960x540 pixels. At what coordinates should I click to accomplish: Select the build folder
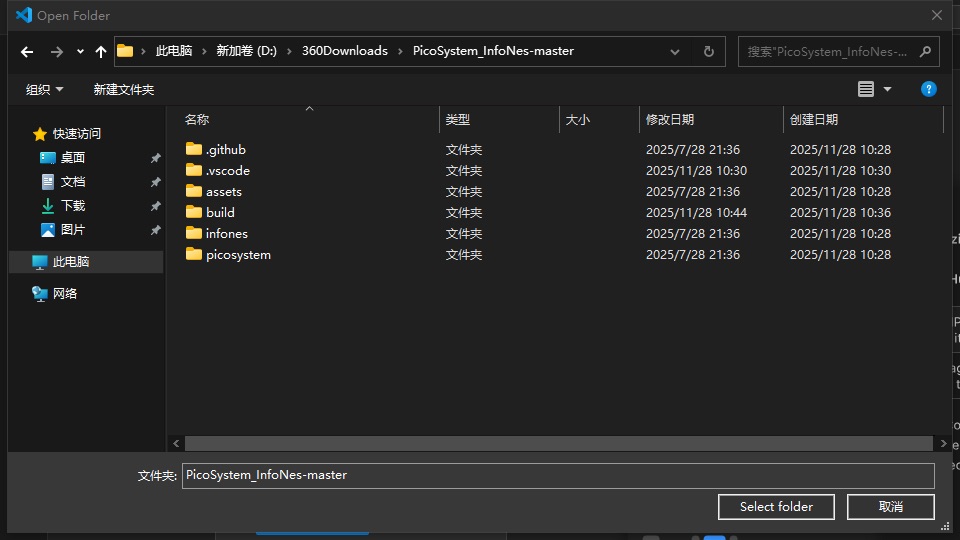tap(220, 212)
